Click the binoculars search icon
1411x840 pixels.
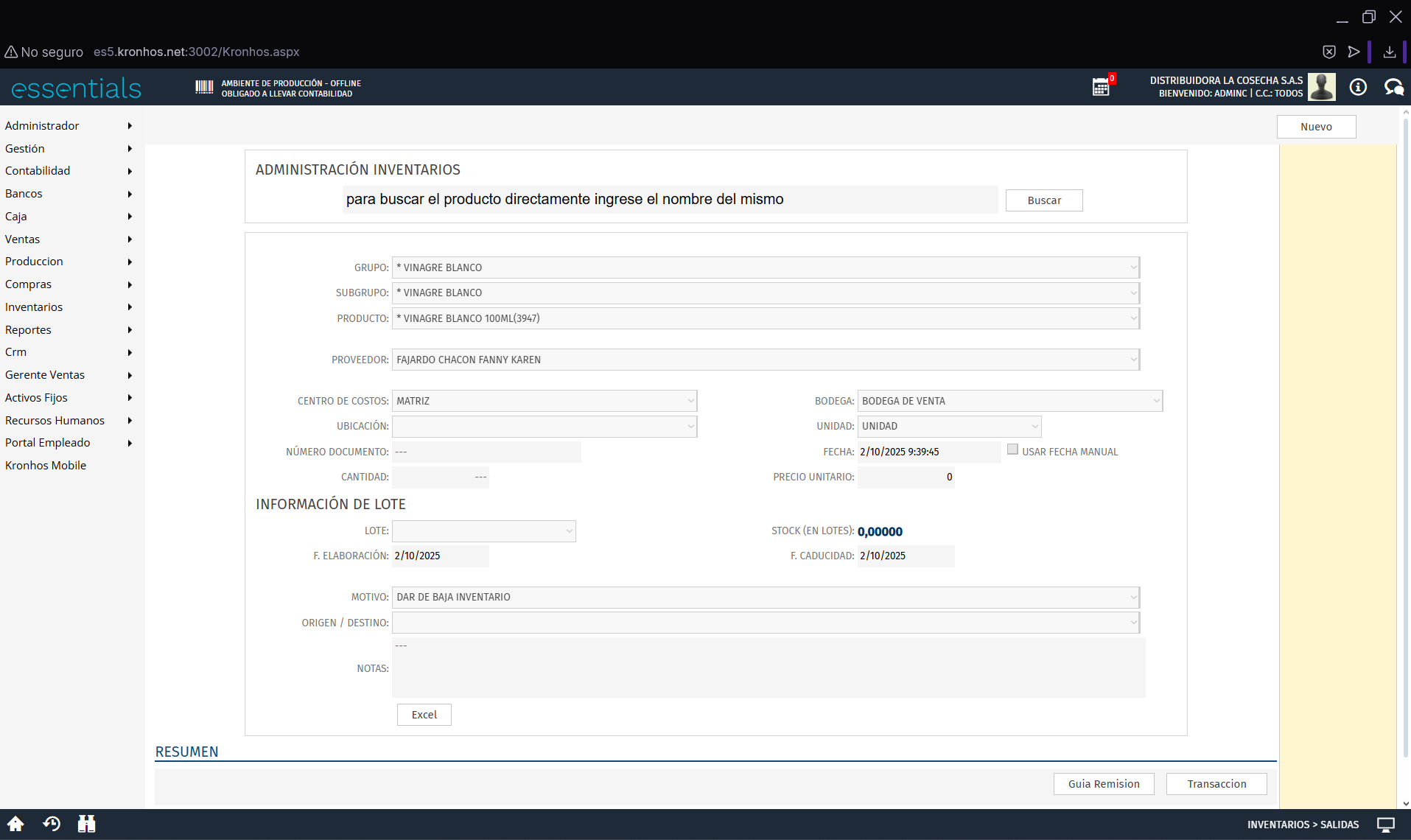point(86,824)
